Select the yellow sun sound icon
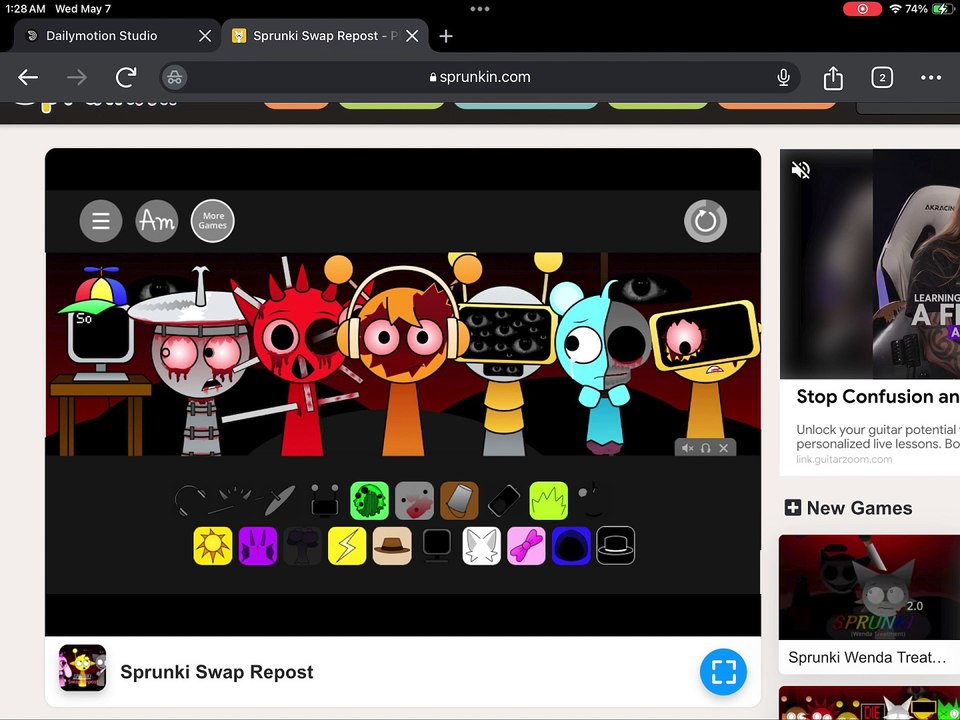 213,546
